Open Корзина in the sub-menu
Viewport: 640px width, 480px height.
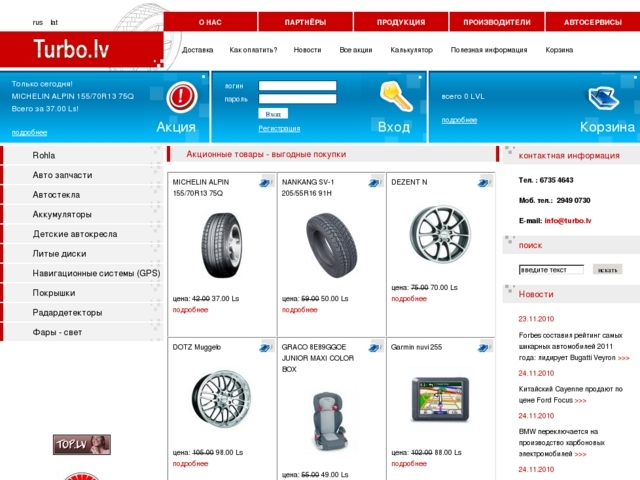tap(559, 50)
